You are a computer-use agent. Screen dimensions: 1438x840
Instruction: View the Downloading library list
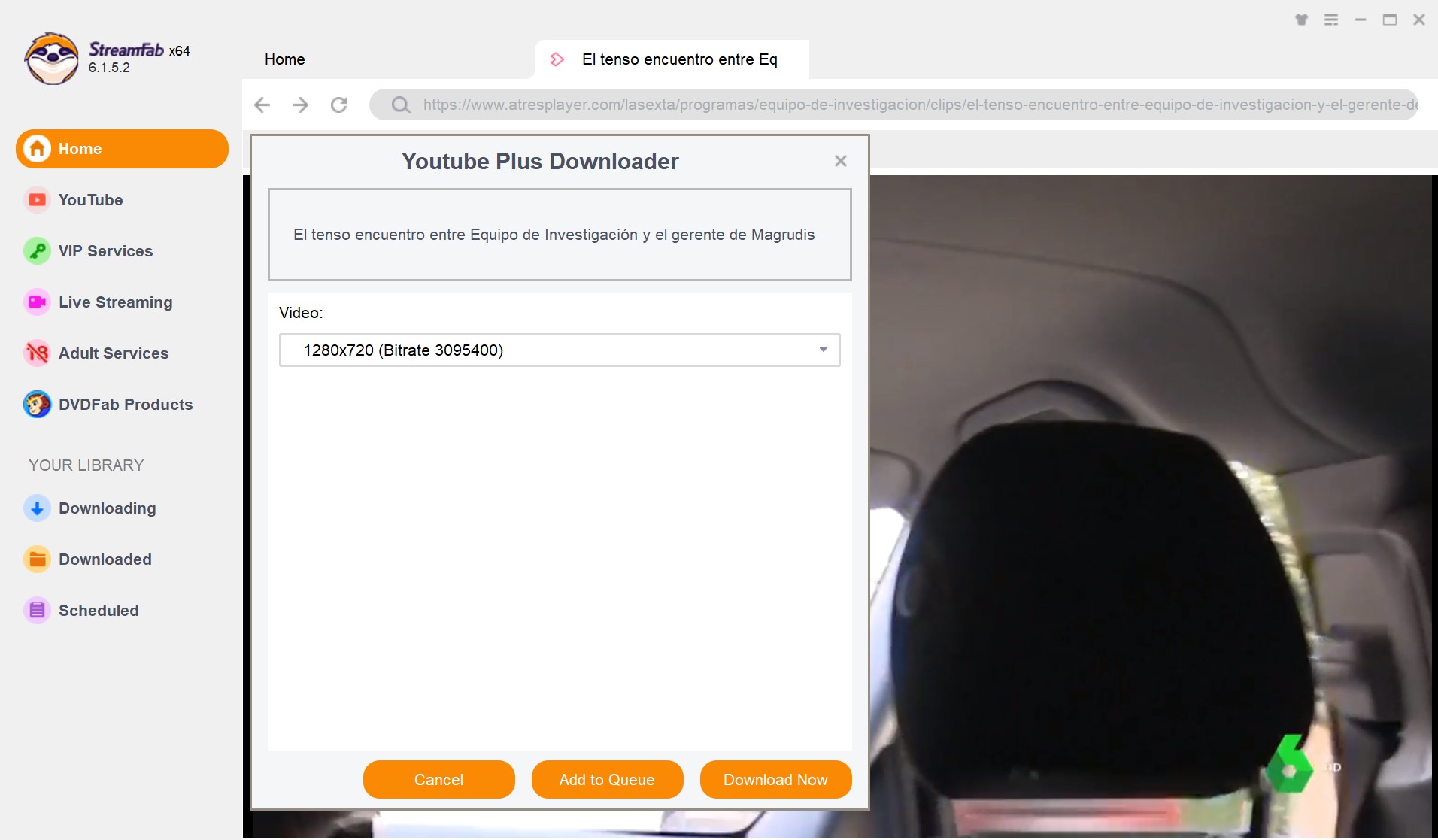[108, 508]
